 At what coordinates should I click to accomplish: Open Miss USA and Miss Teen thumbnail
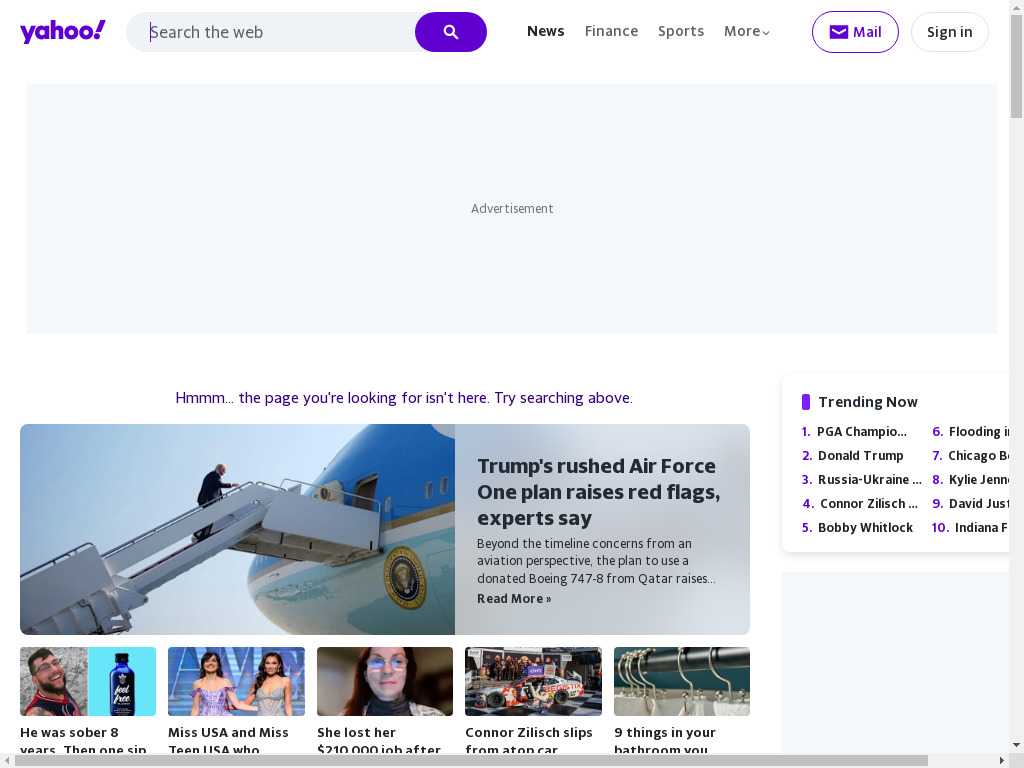pyautogui.click(x=236, y=681)
